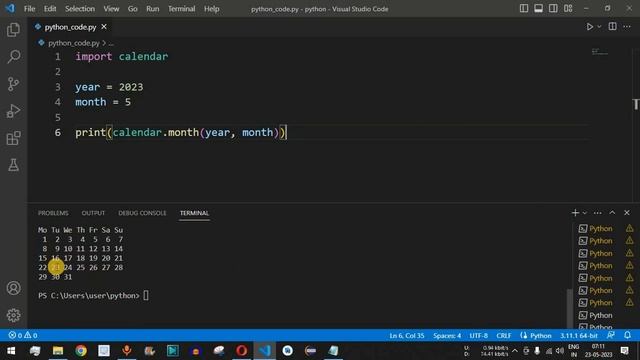Click the warning icon on first Python terminal
Image resolution: width=640 pixels, height=360 pixels.
pyautogui.click(x=630, y=228)
